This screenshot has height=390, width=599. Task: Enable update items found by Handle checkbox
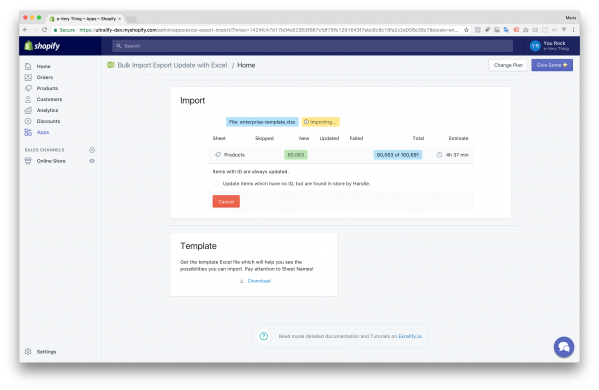(x=216, y=183)
